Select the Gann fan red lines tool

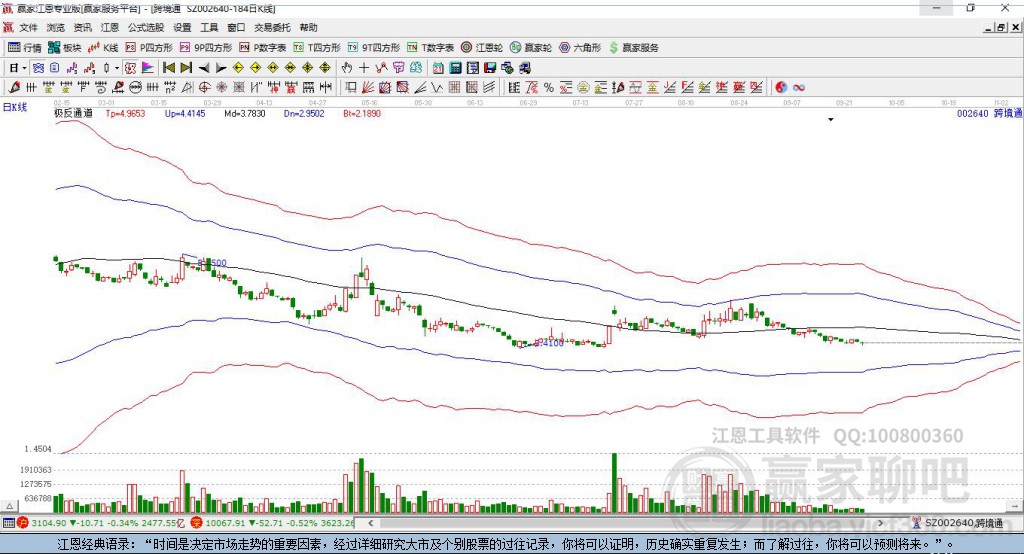pyautogui.click(x=368, y=88)
